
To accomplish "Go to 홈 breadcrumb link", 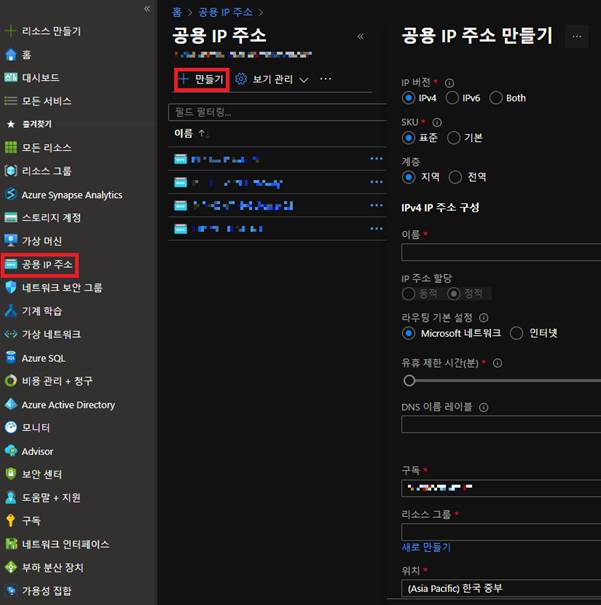I will (177, 12).
